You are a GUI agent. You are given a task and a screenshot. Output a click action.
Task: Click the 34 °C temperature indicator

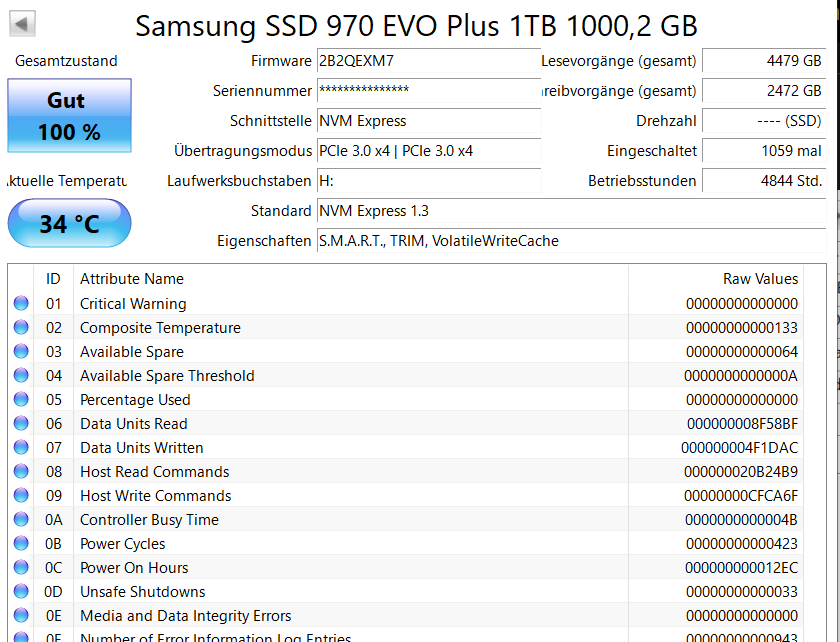pyautogui.click(x=69, y=223)
